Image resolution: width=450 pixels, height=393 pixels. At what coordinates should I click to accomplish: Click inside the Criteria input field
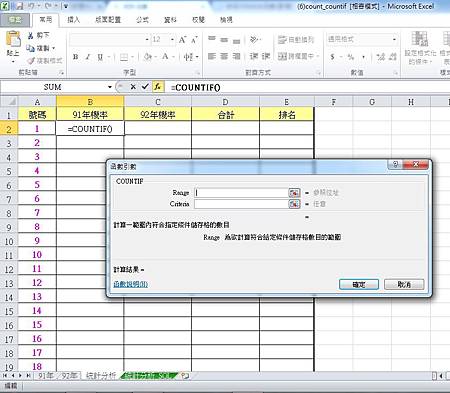241,204
